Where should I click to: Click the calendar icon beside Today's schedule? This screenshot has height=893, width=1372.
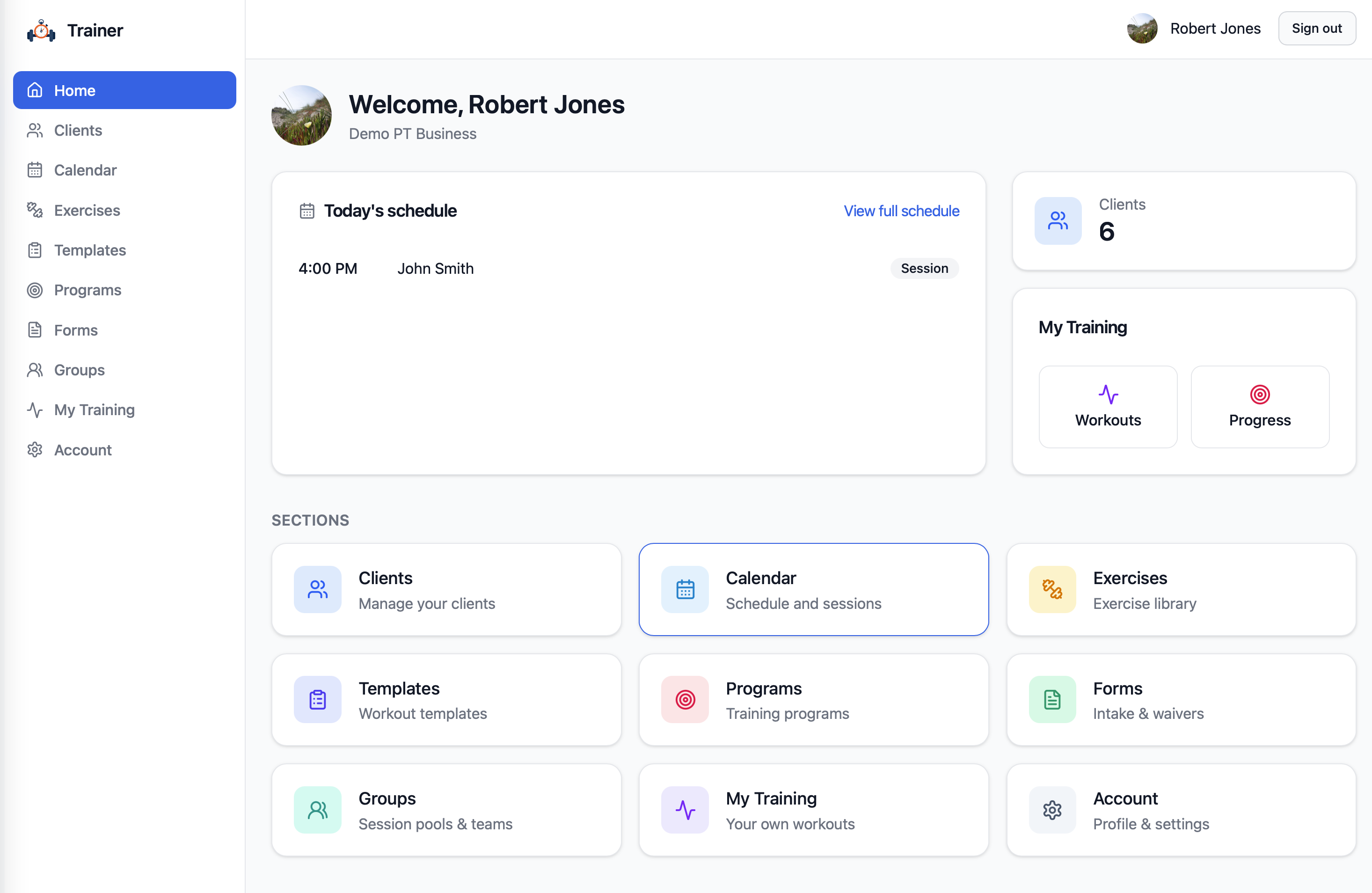[x=307, y=211]
